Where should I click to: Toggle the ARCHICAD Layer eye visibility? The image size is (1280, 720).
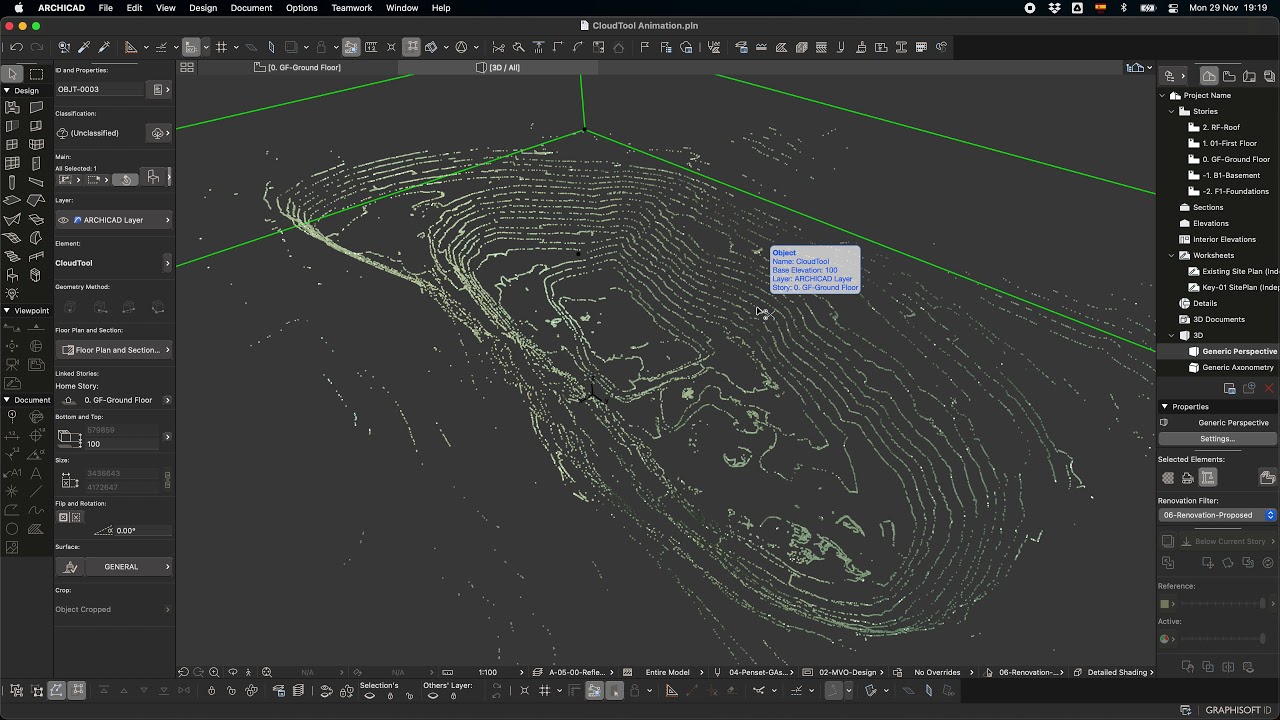pos(63,220)
